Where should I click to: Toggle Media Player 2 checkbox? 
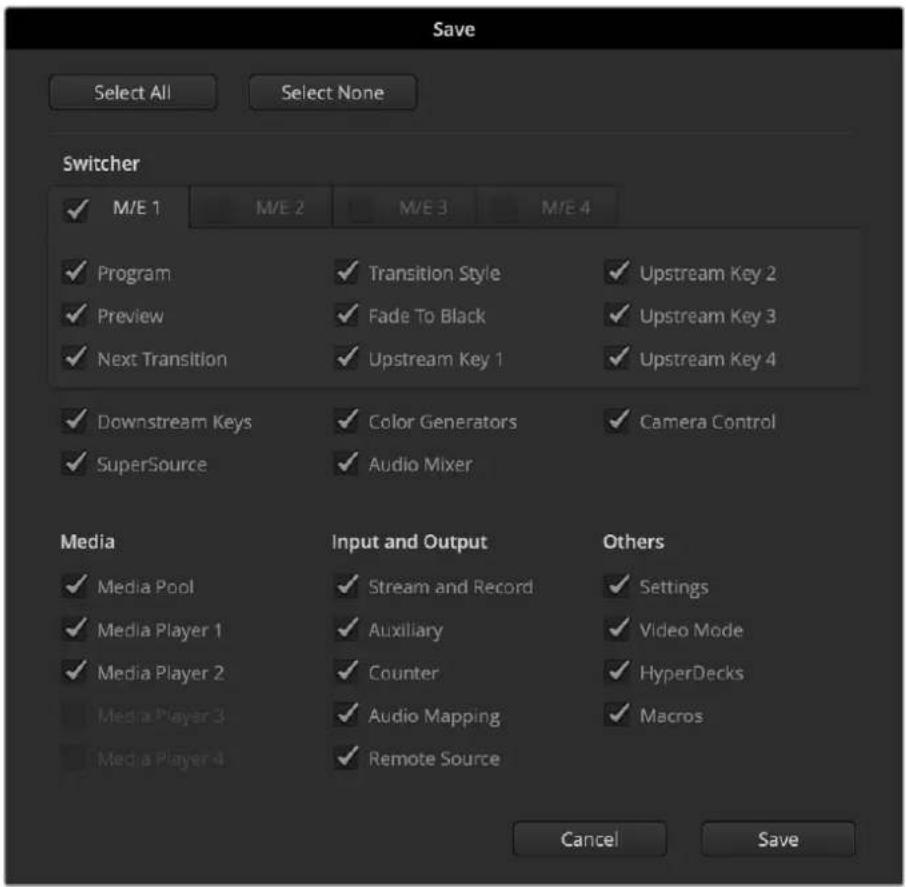point(75,672)
